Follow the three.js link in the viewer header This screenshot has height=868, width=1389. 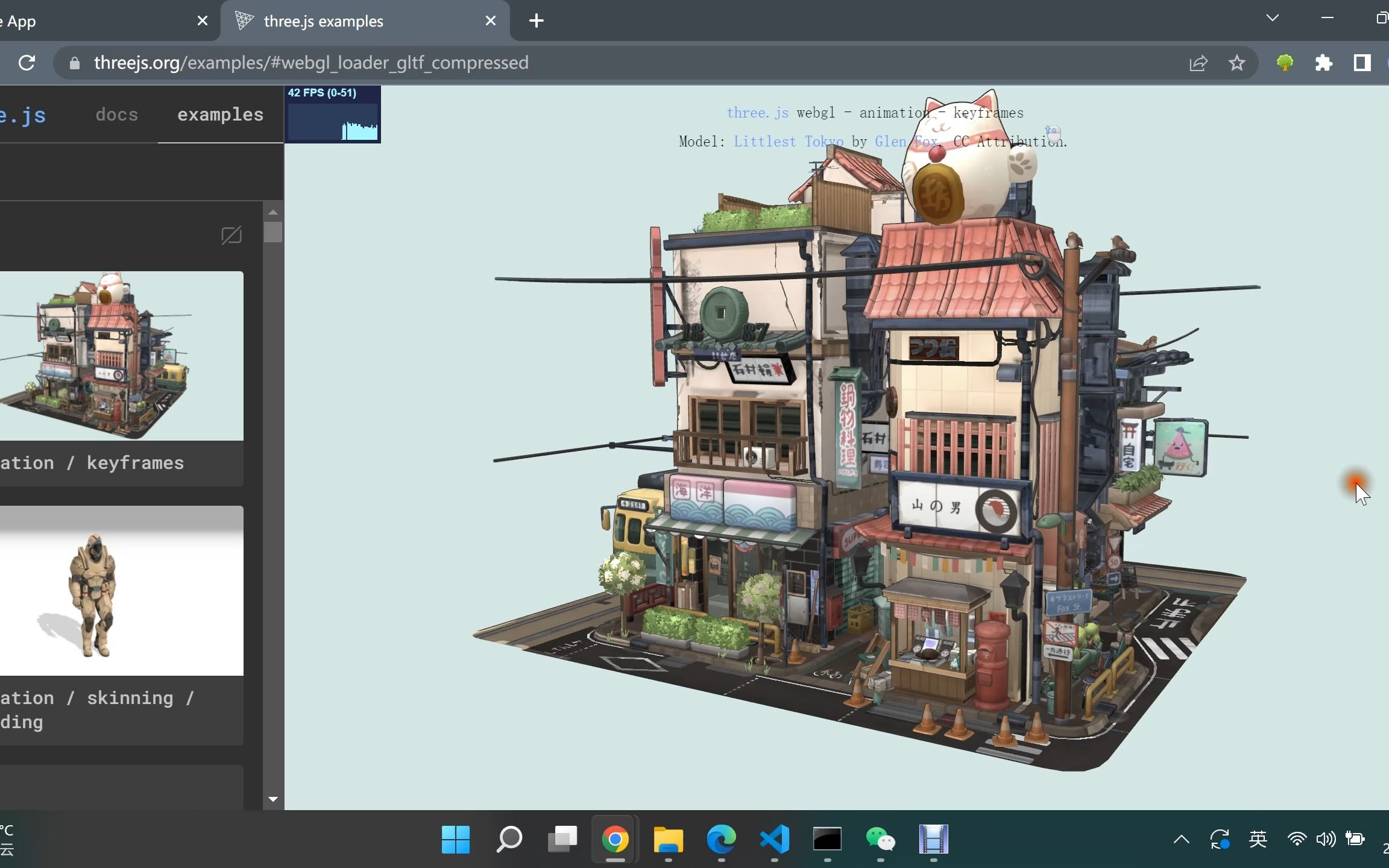[x=757, y=113]
